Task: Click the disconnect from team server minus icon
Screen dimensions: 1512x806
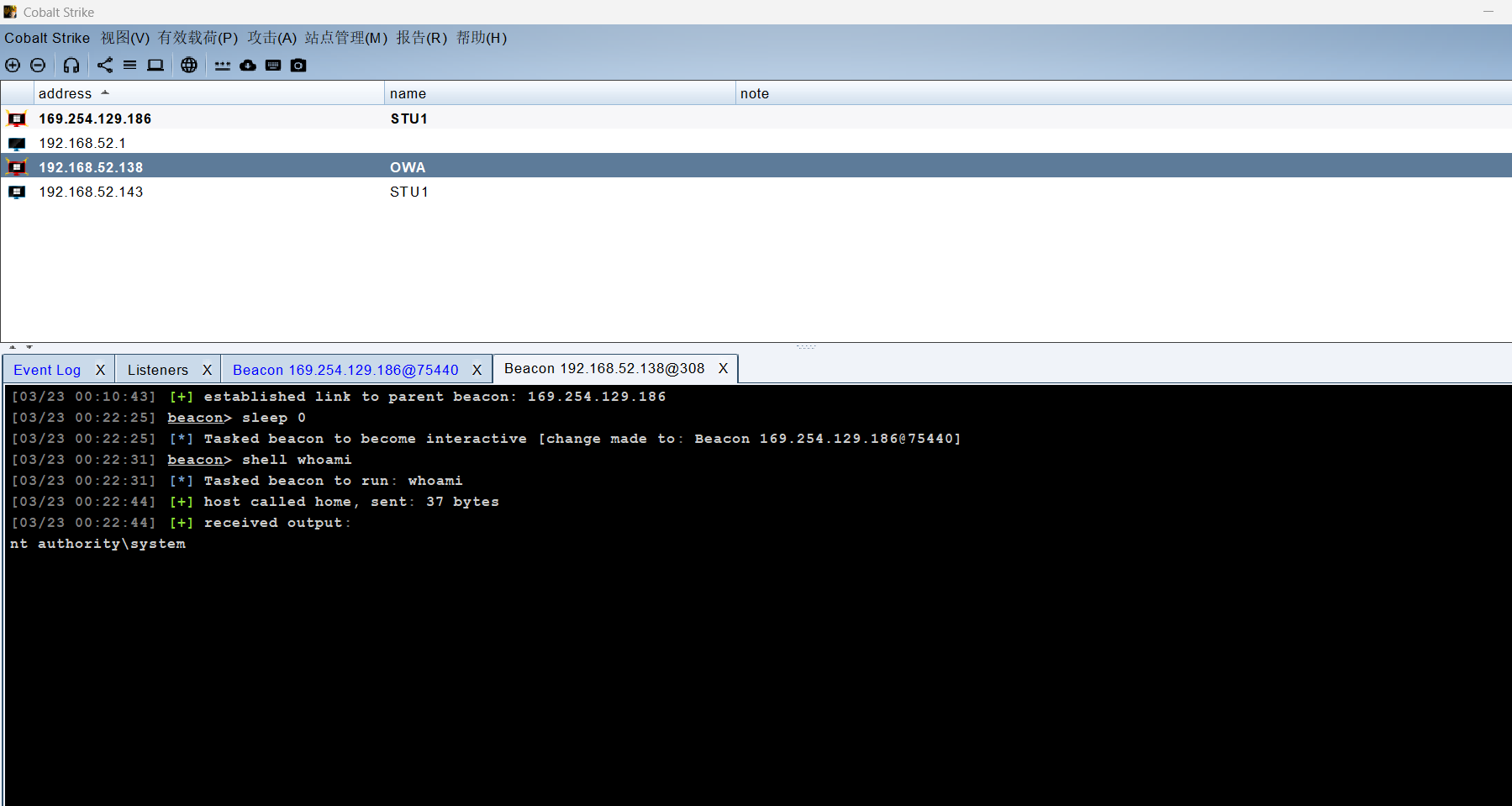Action: point(38,66)
